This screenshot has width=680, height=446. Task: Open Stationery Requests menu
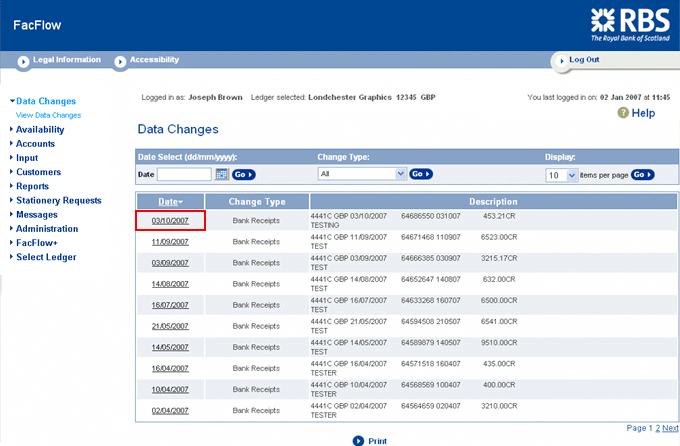[x=59, y=200]
